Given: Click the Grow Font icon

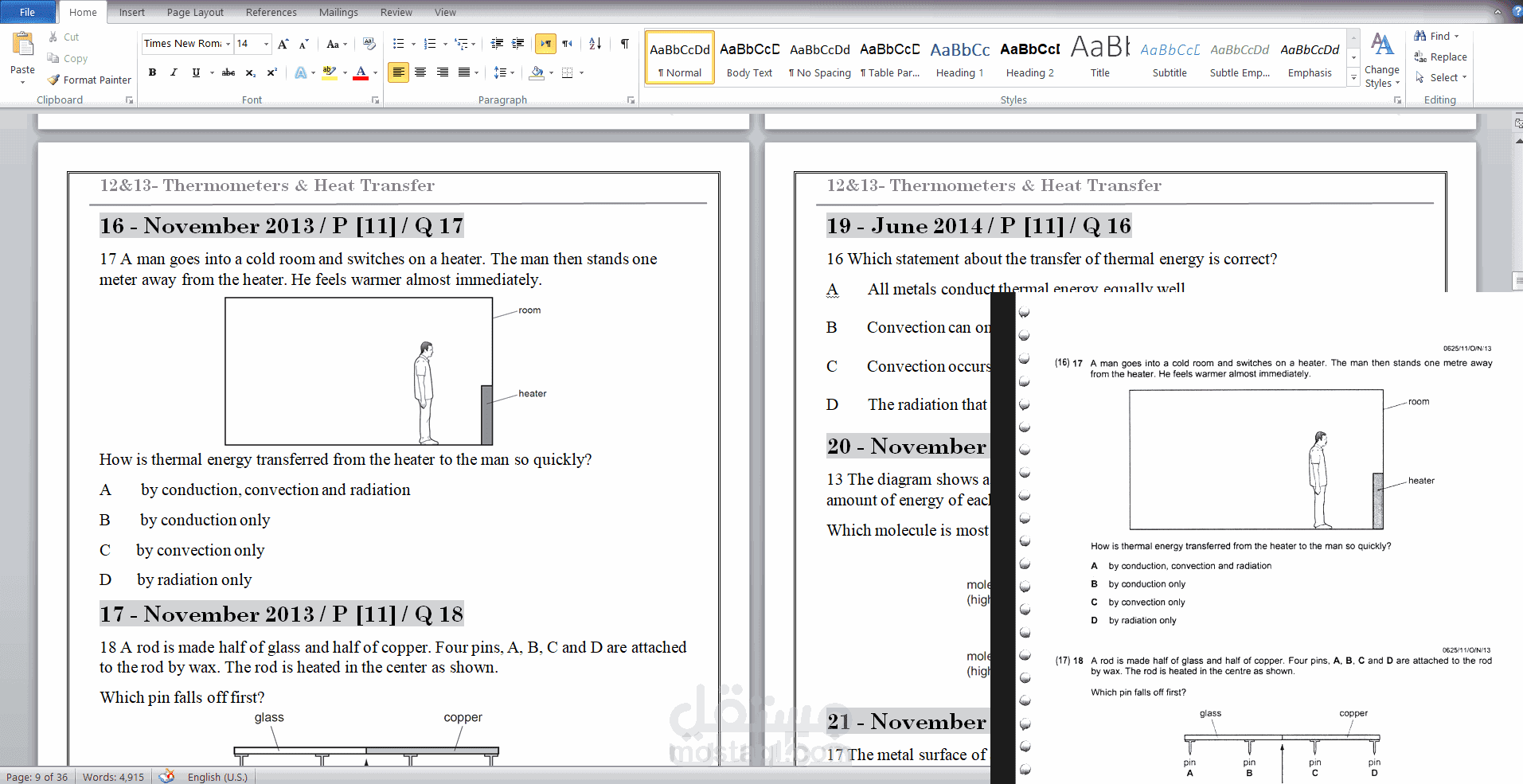Looking at the screenshot, I should (x=283, y=44).
